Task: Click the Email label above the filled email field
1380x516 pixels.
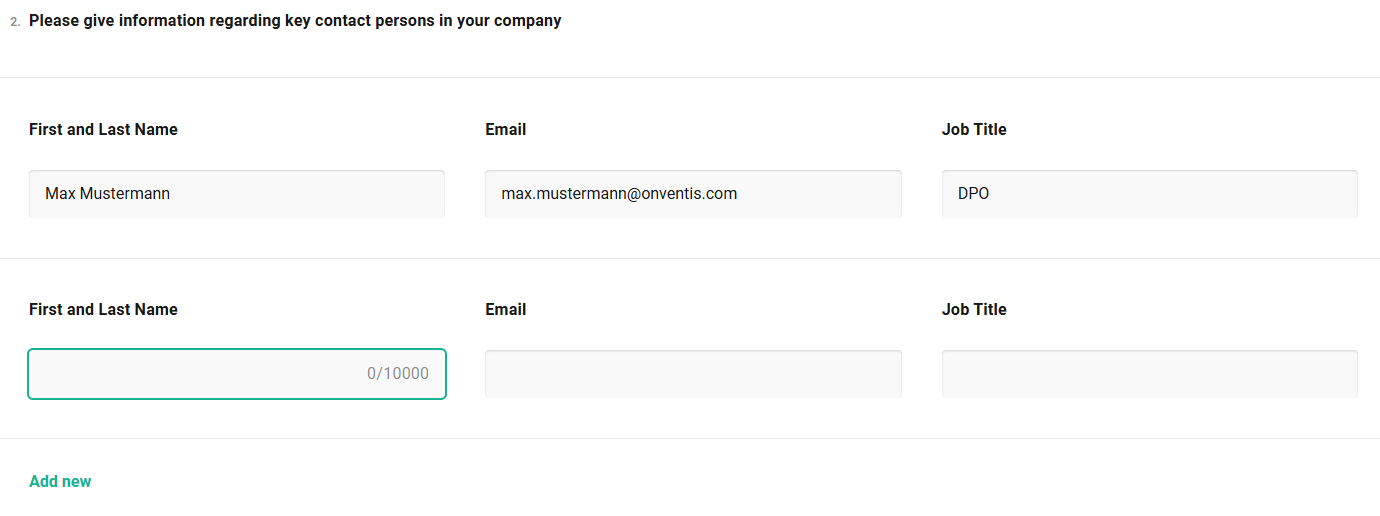Action: pos(505,129)
